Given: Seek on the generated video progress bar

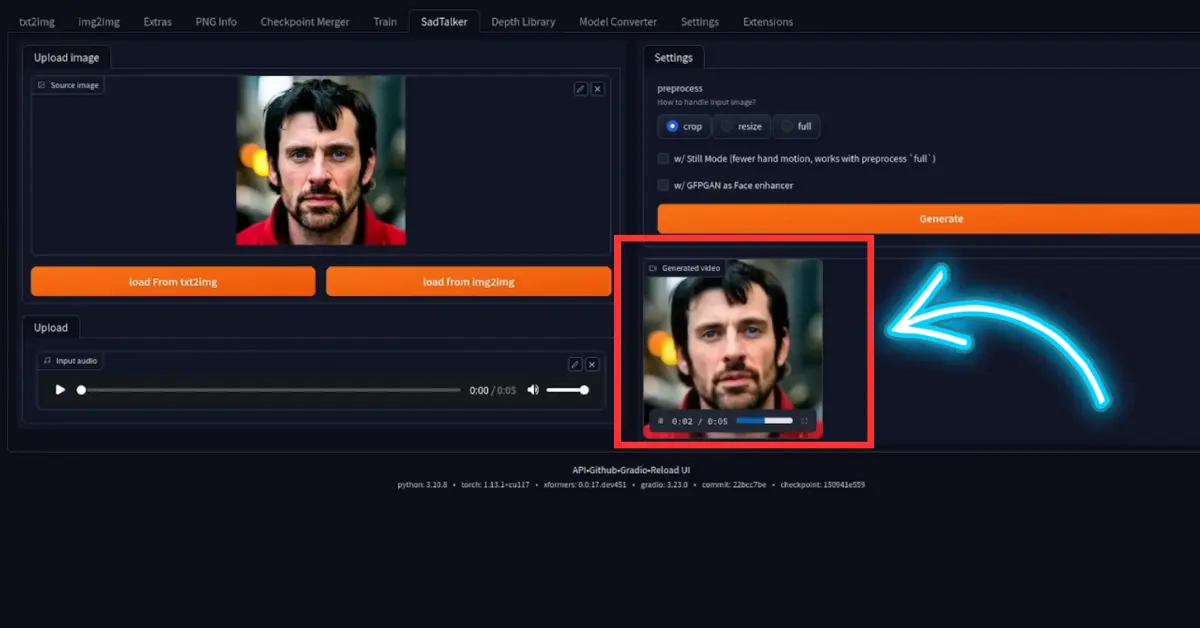Looking at the screenshot, I should click(764, 421).
